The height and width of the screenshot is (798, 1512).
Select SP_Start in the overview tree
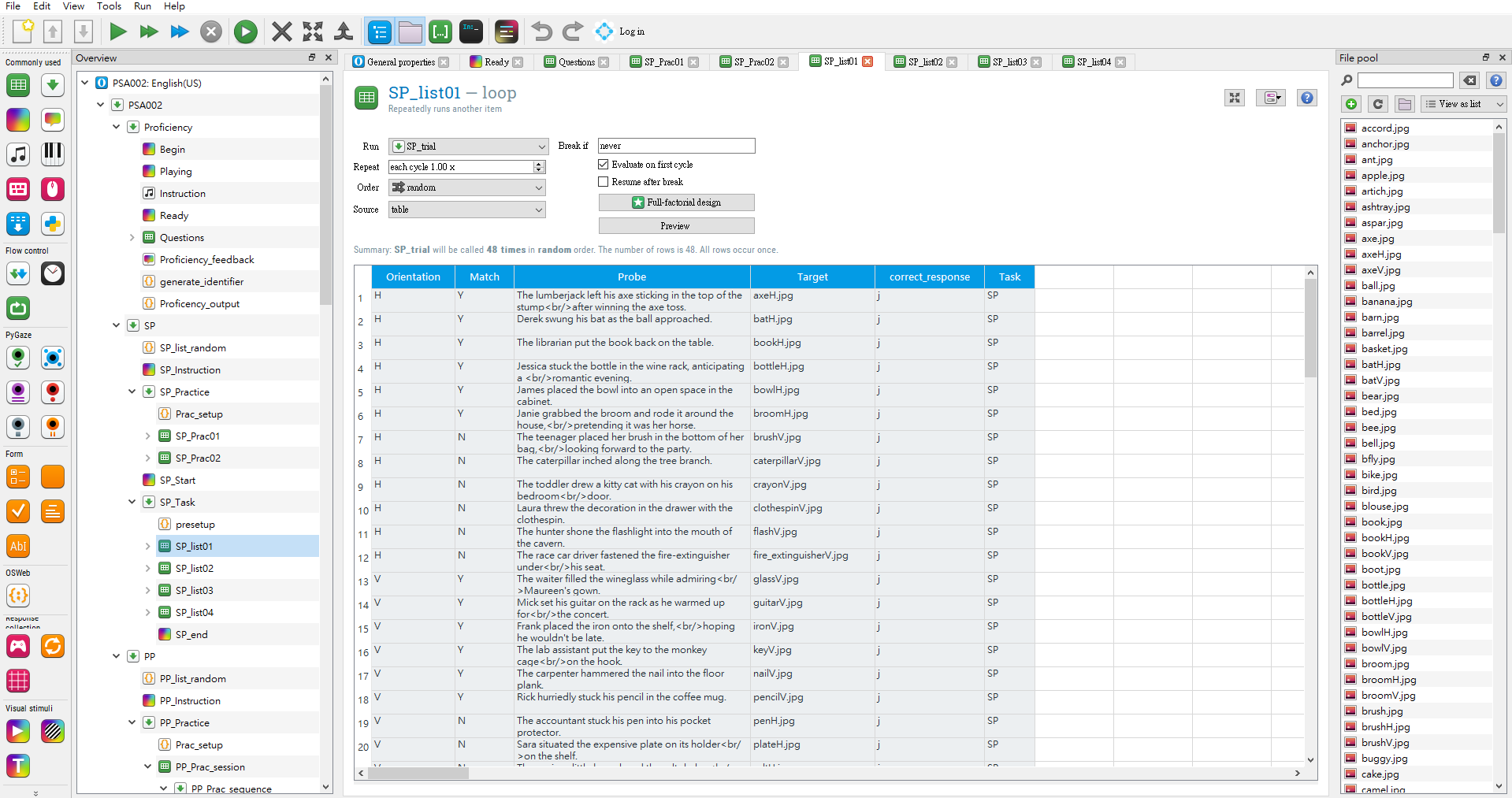click(x=177, y=480)
